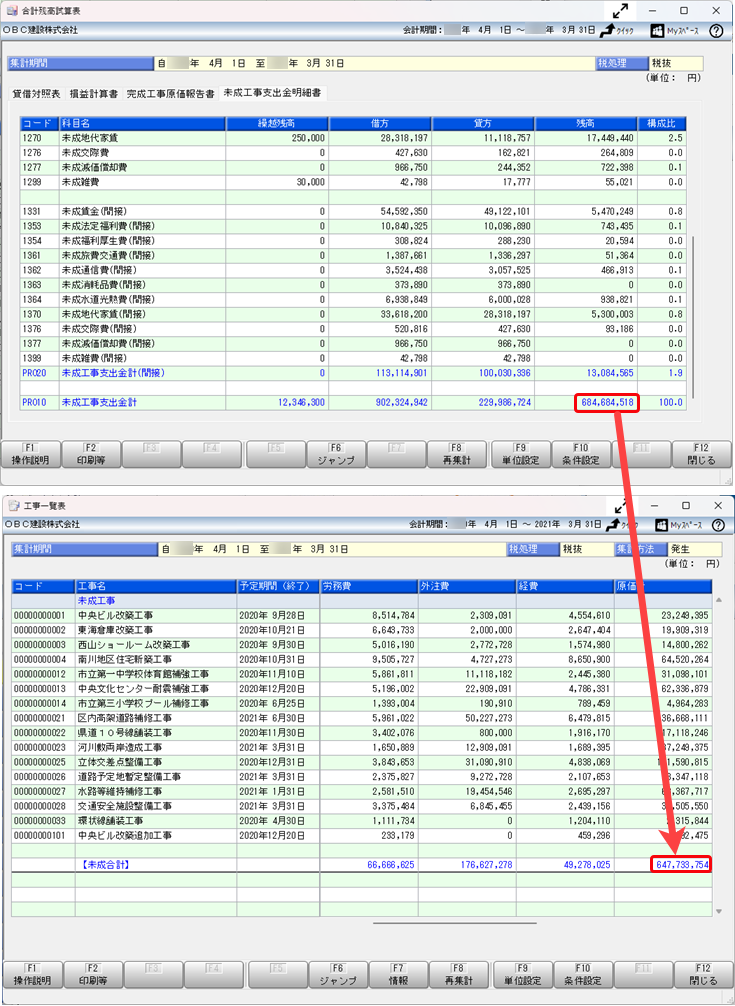Click 【未成合計】 total row label
Viewport: 735px width, 1006px height.
click(x=105, y=865)
